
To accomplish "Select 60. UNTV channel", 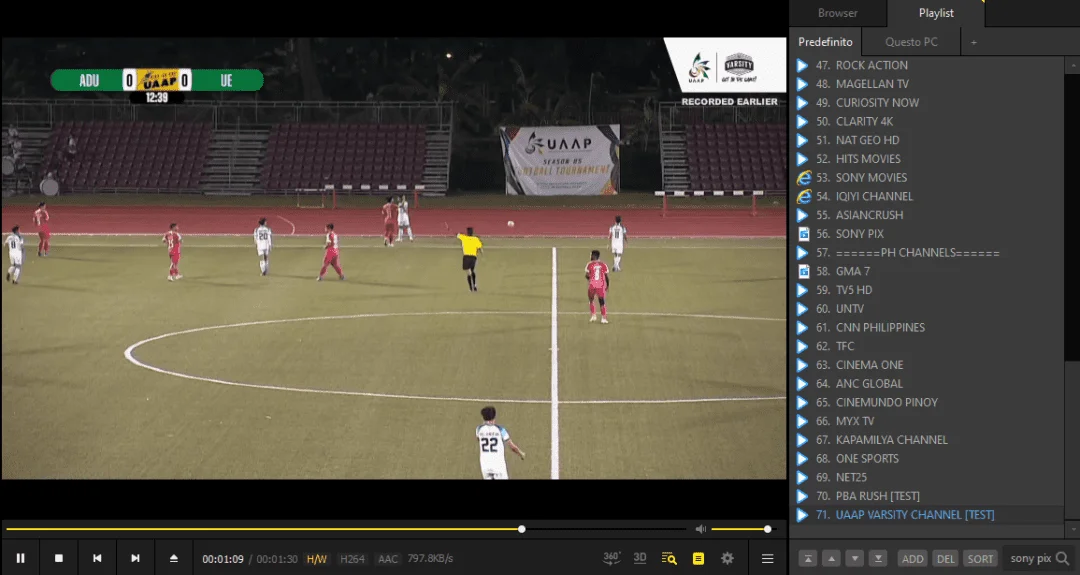I will point(926,309).
